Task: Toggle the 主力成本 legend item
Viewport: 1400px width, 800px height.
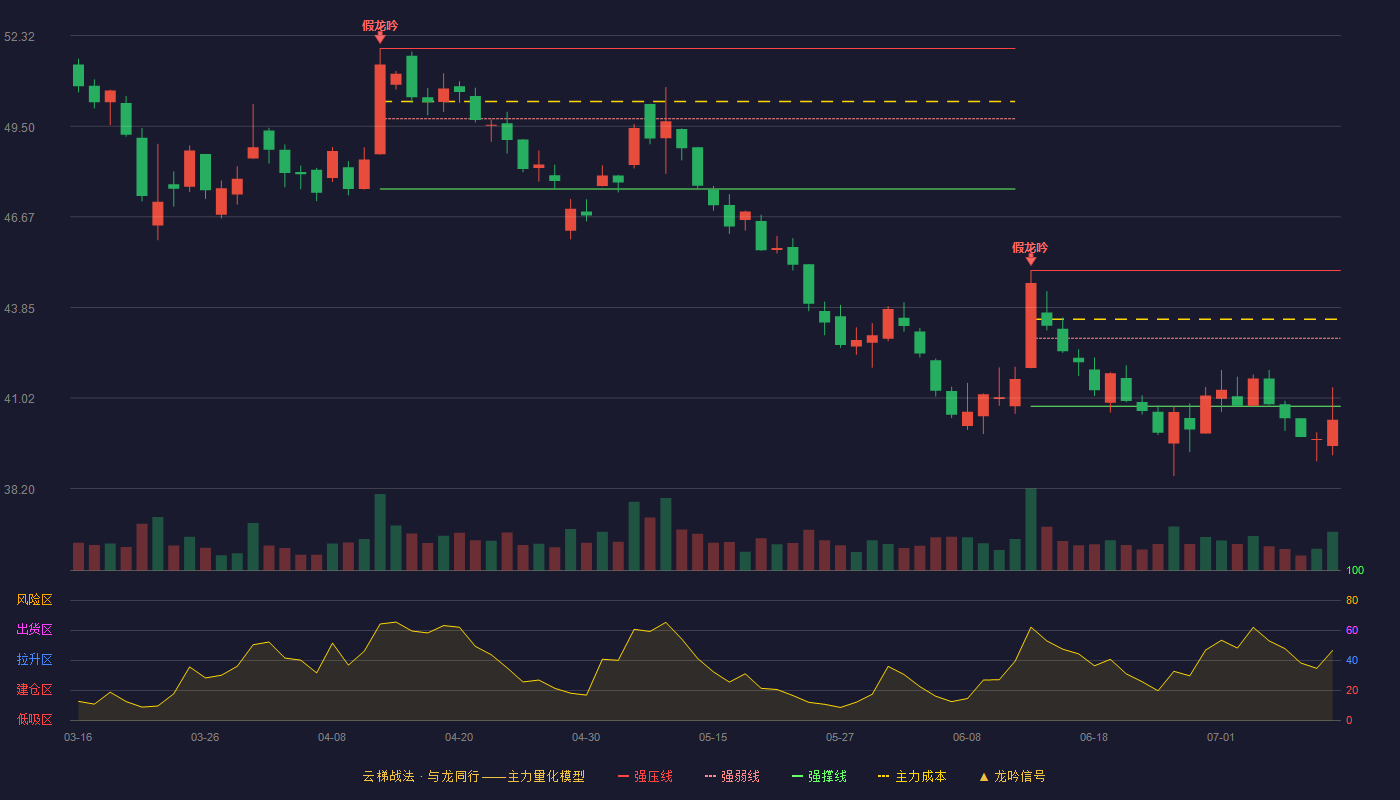Action: click(912, 776)
